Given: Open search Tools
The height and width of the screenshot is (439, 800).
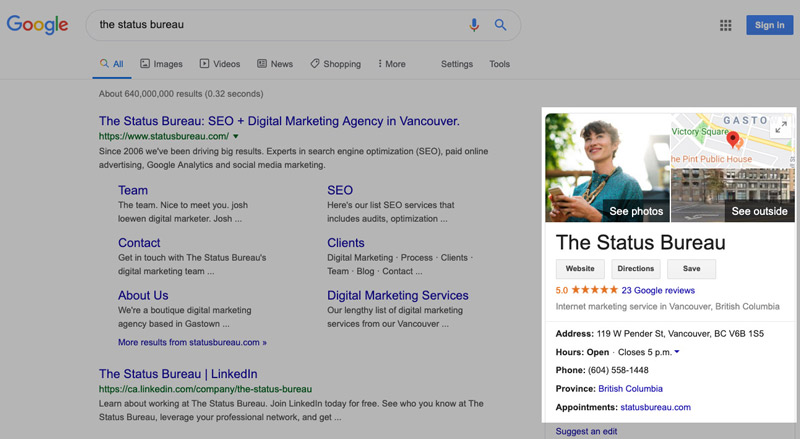Looking at the screenshot, I should click(x=499, y=64).
